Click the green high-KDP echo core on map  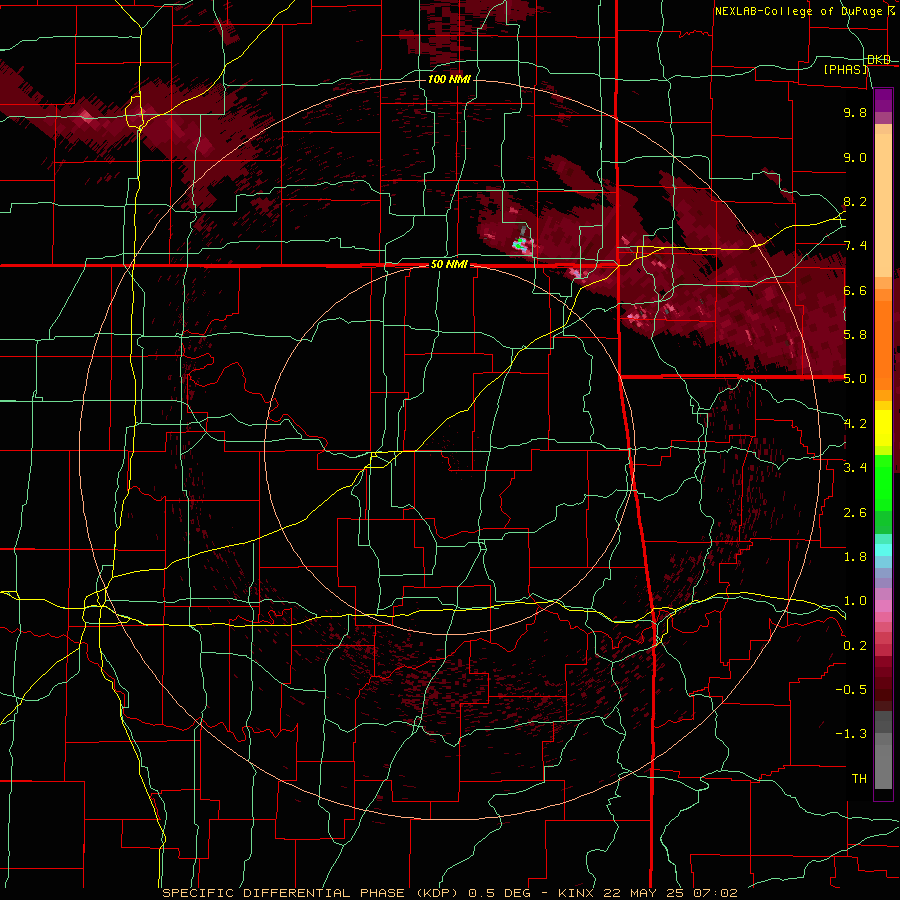[520, 244]
